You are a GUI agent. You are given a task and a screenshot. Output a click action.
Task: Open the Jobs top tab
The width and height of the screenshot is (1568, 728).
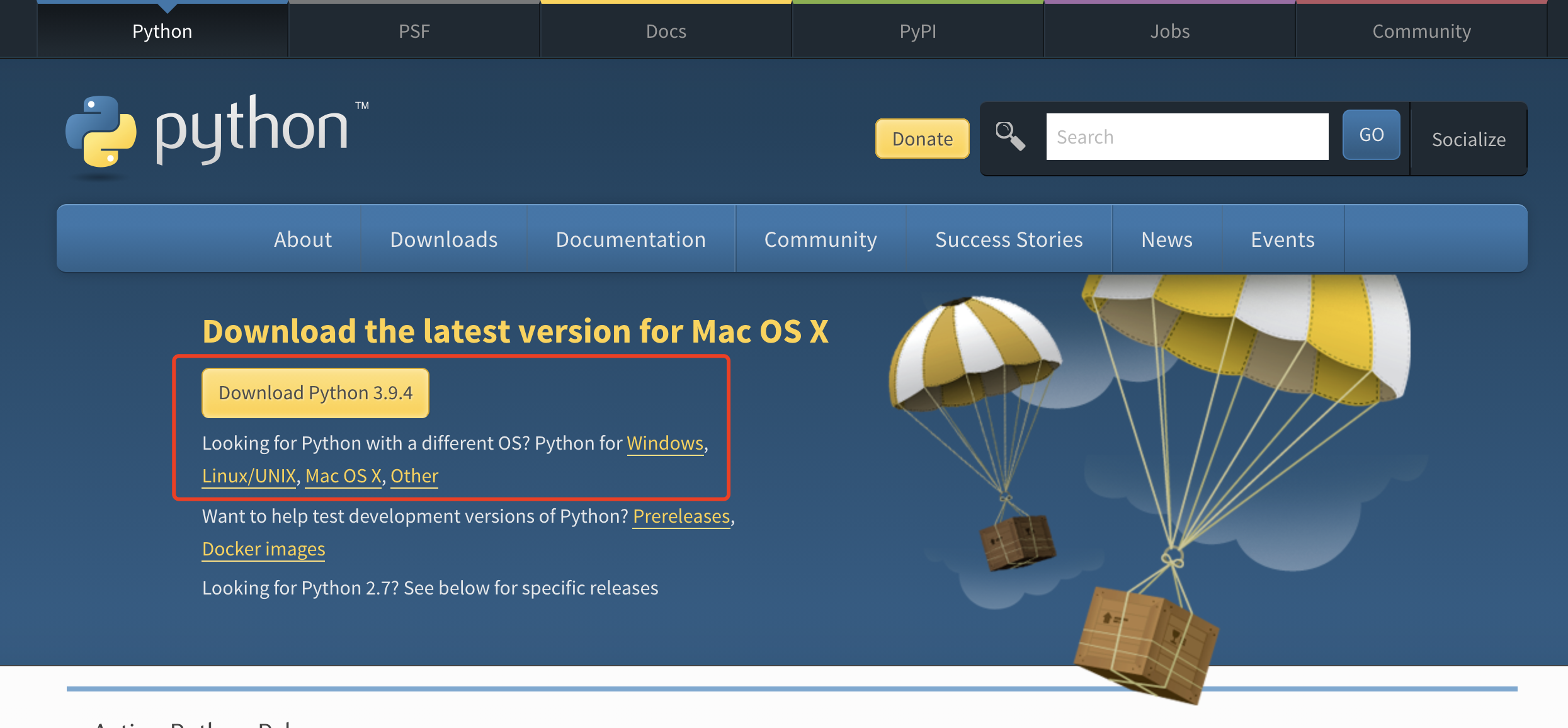(x=1169, y=31)
